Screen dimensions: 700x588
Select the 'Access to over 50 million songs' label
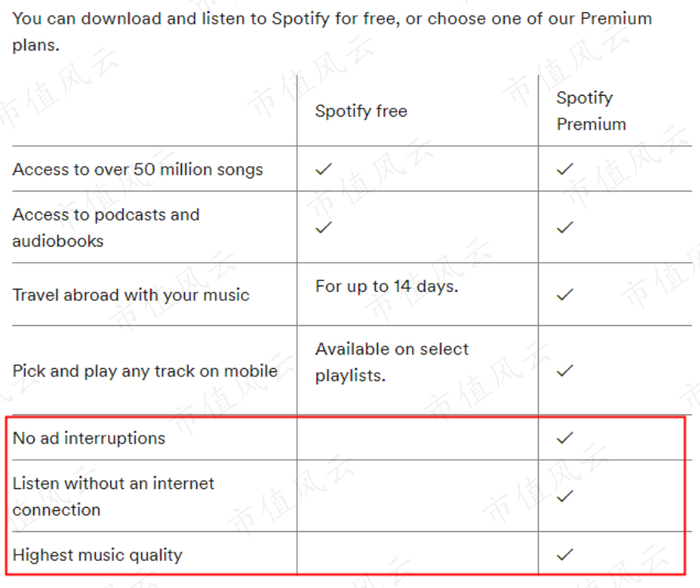click(138, 169)
